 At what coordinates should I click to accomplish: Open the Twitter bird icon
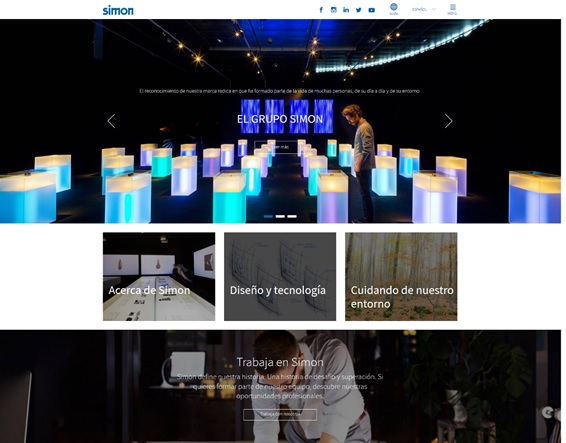358,10
